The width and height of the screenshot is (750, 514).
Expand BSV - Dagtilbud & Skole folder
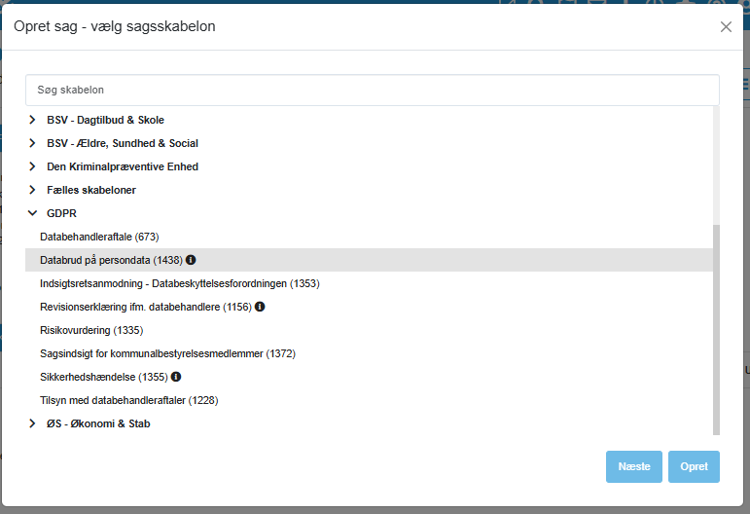32,120
